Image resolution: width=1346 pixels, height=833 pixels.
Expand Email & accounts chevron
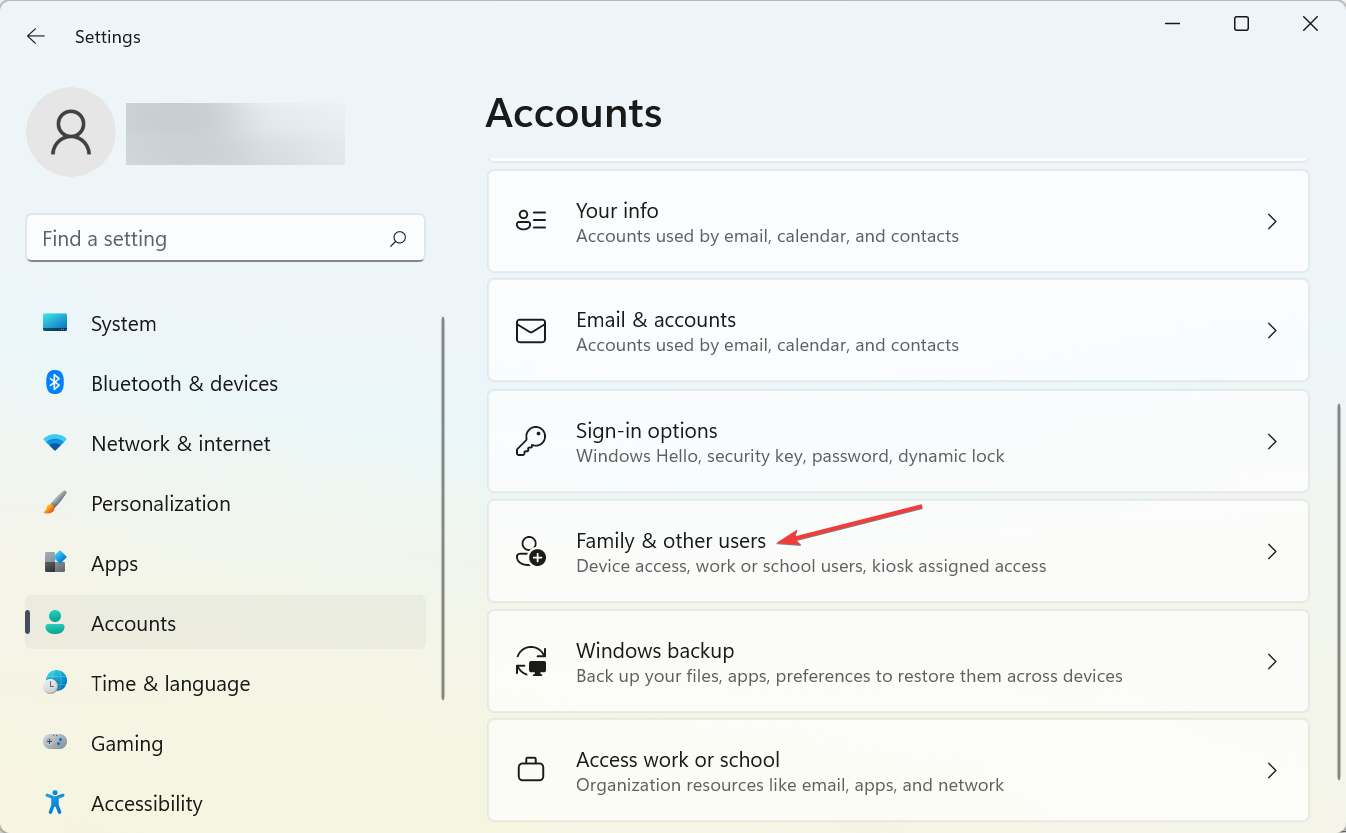(1272, 331)
